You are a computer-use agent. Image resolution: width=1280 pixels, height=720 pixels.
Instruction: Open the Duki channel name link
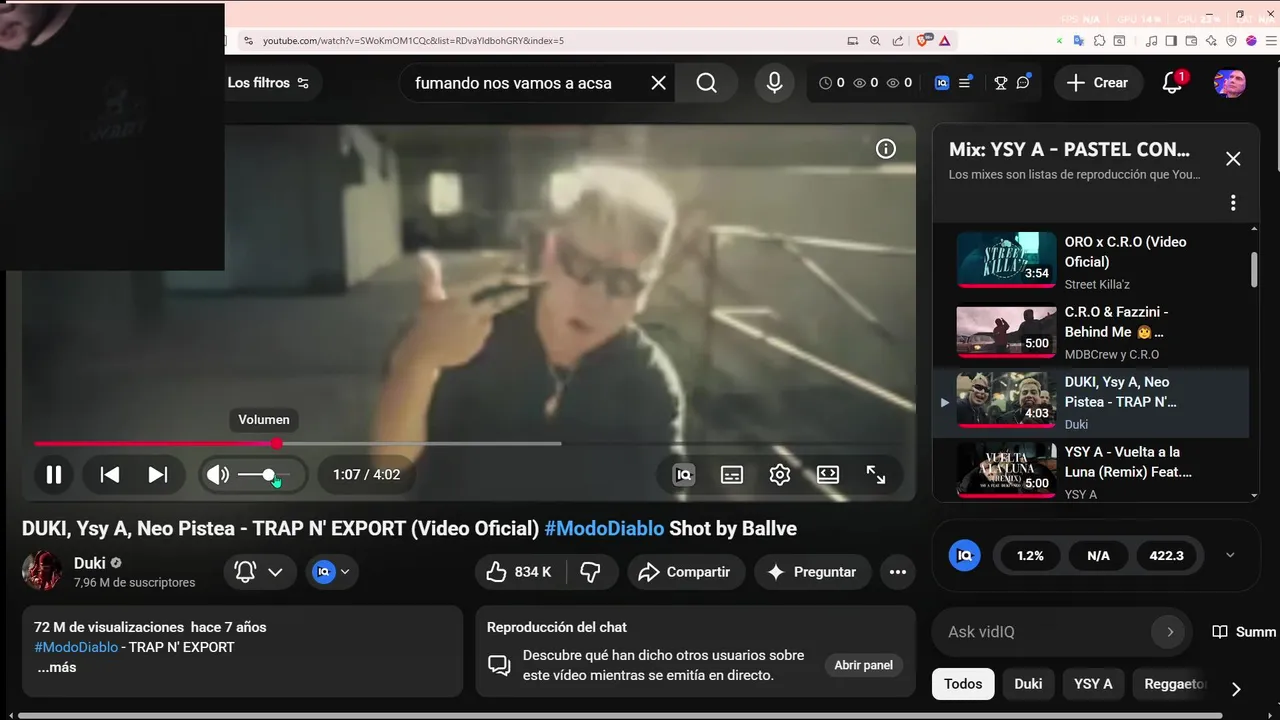tap(89, 563)
